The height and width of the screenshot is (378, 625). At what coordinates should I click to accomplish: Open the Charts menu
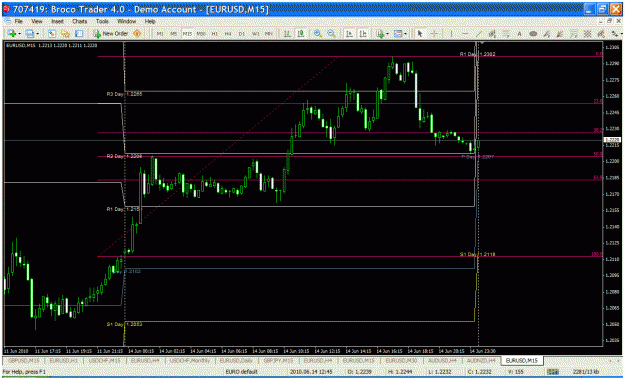tap(80, 21)
